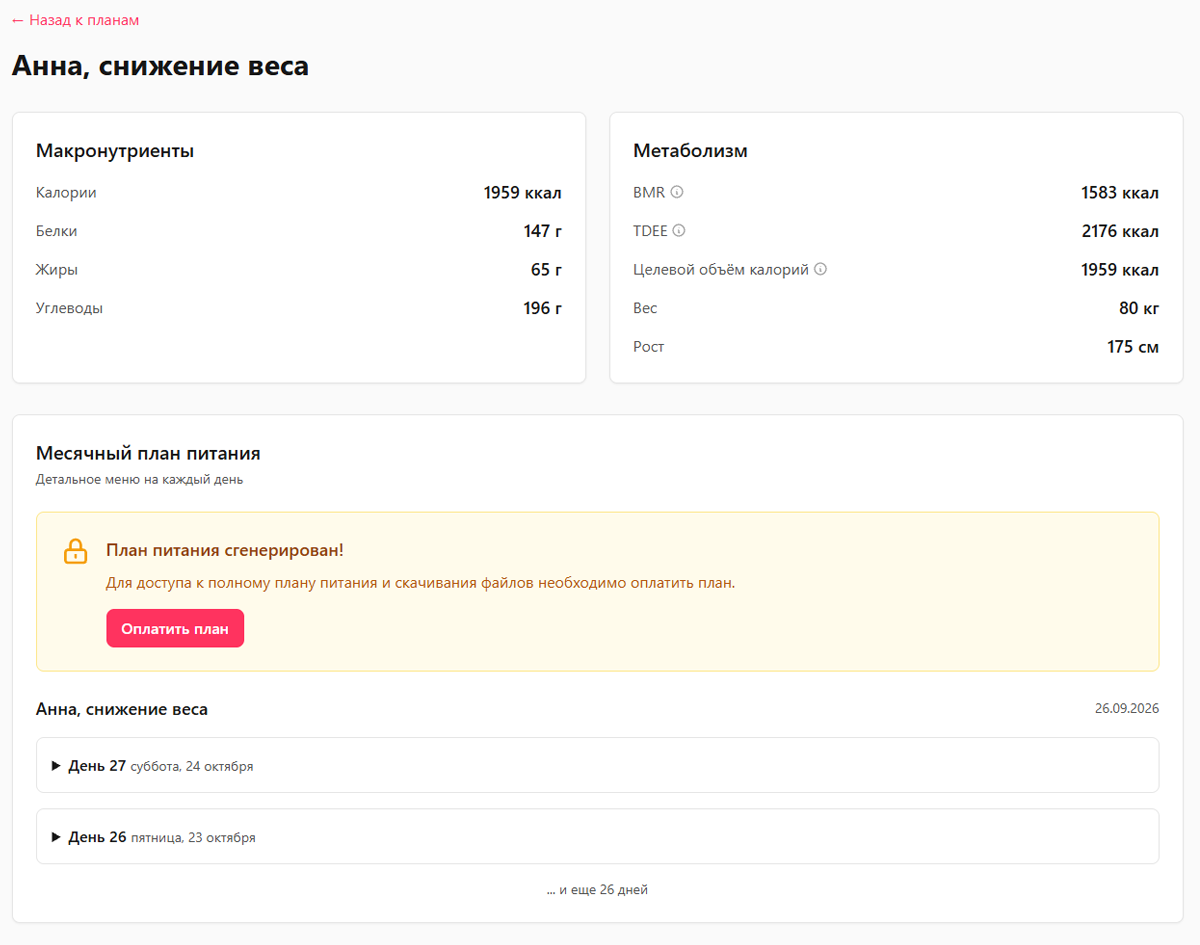Screen dimensions: 1200x945
Task: Open the День 27 суббота, 24 октября row
Action: 597,765
